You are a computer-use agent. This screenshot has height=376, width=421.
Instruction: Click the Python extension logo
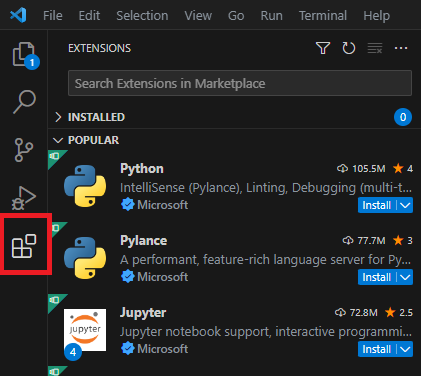[x=85, y=186]
